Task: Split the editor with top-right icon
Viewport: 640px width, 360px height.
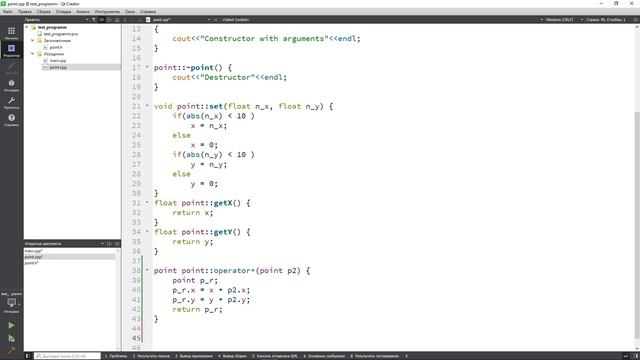Action: [x=636, y=20]
